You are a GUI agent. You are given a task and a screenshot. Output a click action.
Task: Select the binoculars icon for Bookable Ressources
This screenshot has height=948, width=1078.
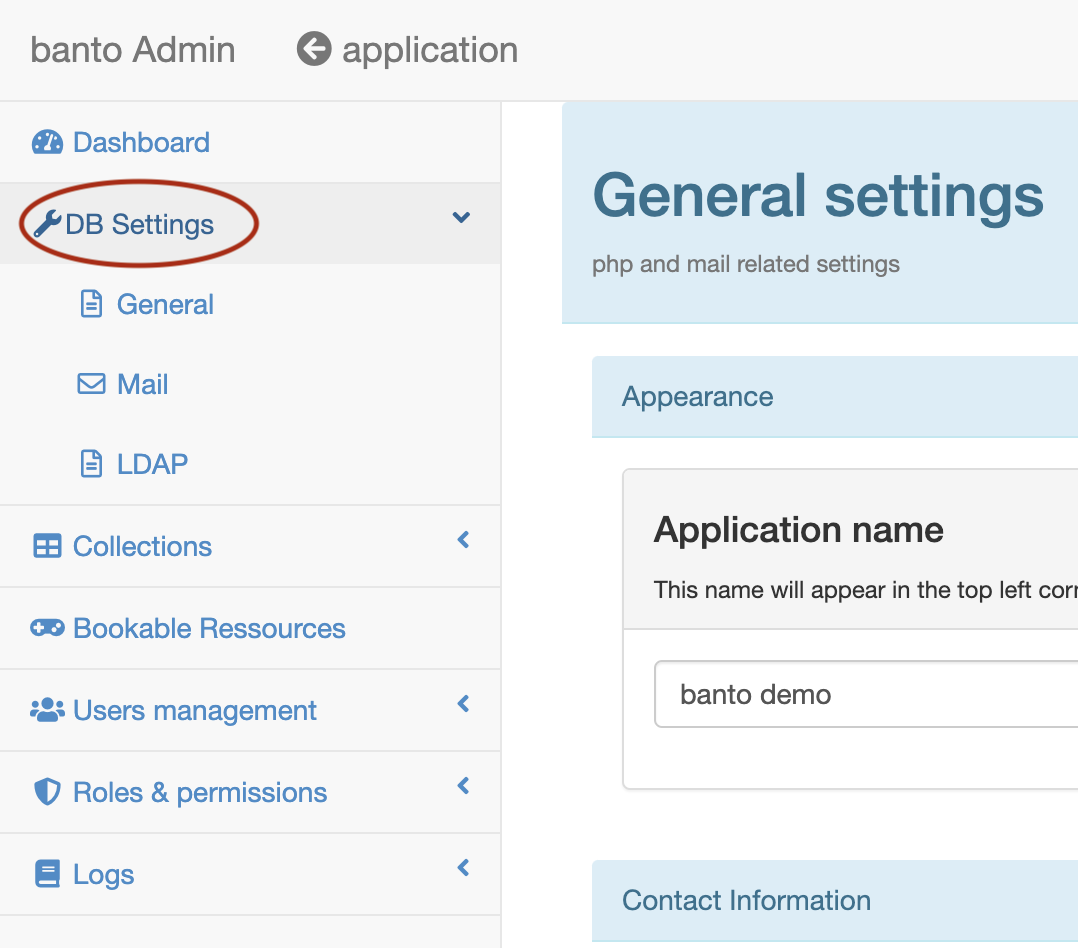click(x=49, y=628)
